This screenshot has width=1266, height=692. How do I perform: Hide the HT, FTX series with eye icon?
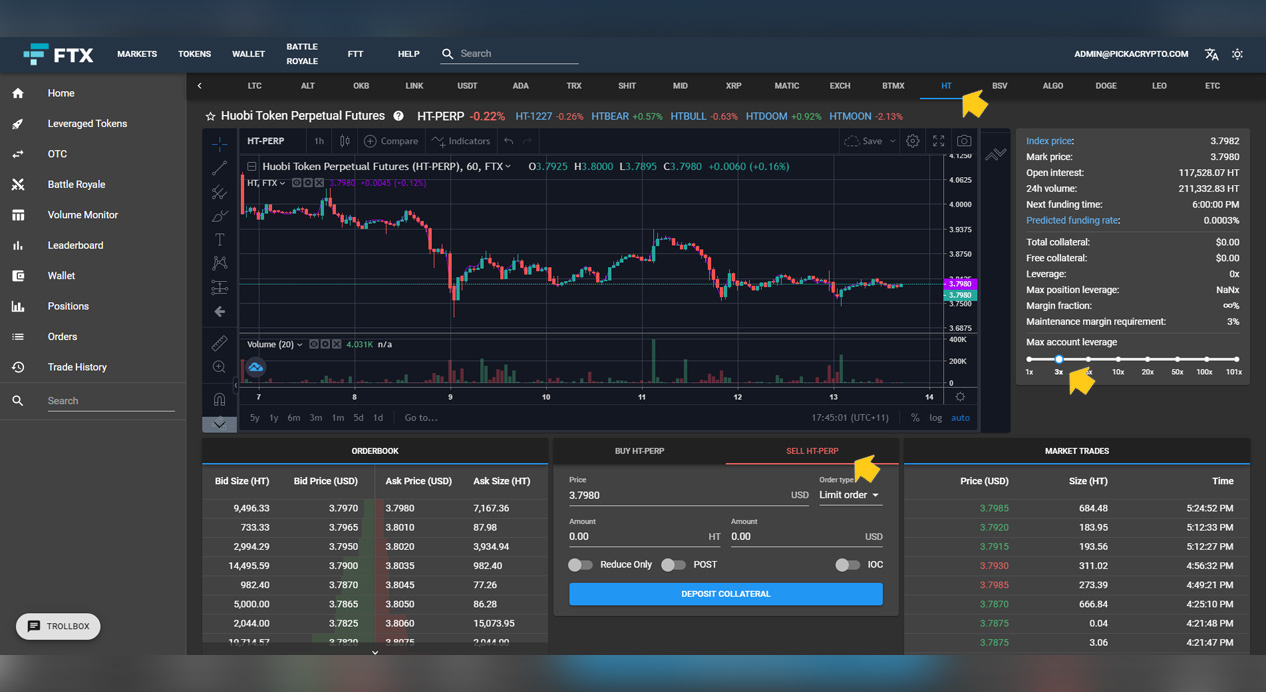click(x=299, y=183)
